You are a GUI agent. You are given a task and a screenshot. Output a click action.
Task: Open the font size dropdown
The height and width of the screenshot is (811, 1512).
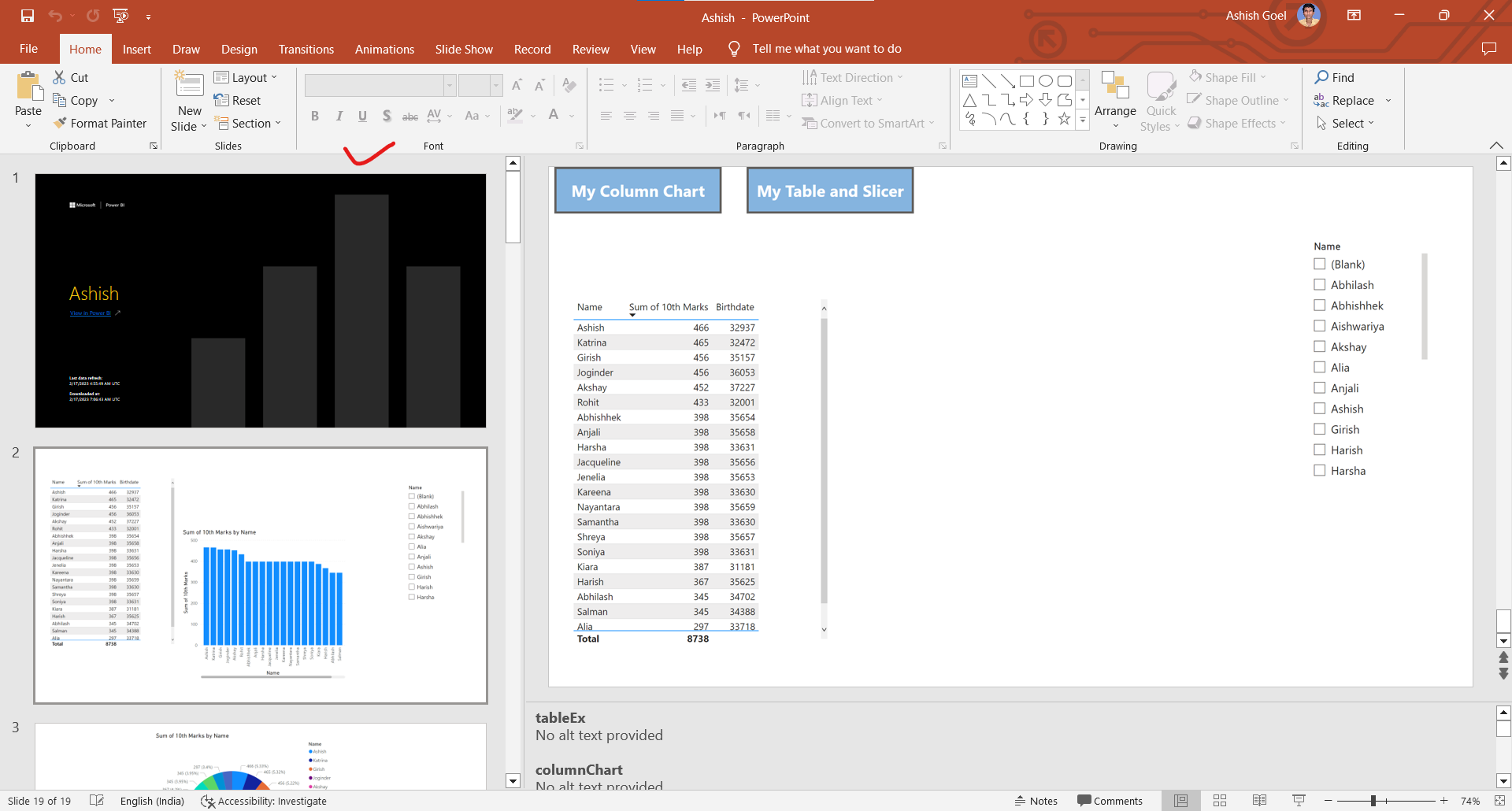coord(495,85)
